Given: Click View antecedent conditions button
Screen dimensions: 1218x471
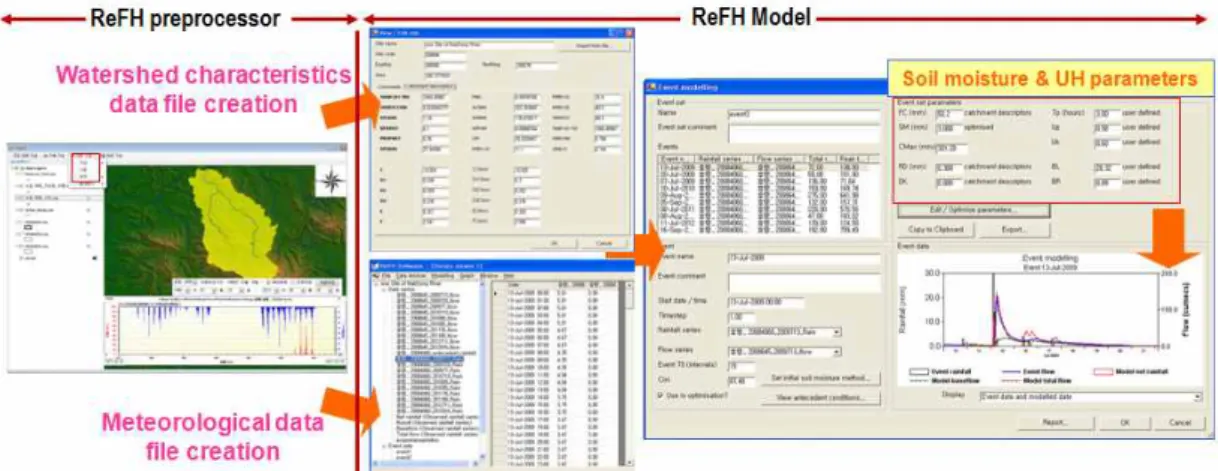Looking at the screenshot, I should [x=823, y=398].
